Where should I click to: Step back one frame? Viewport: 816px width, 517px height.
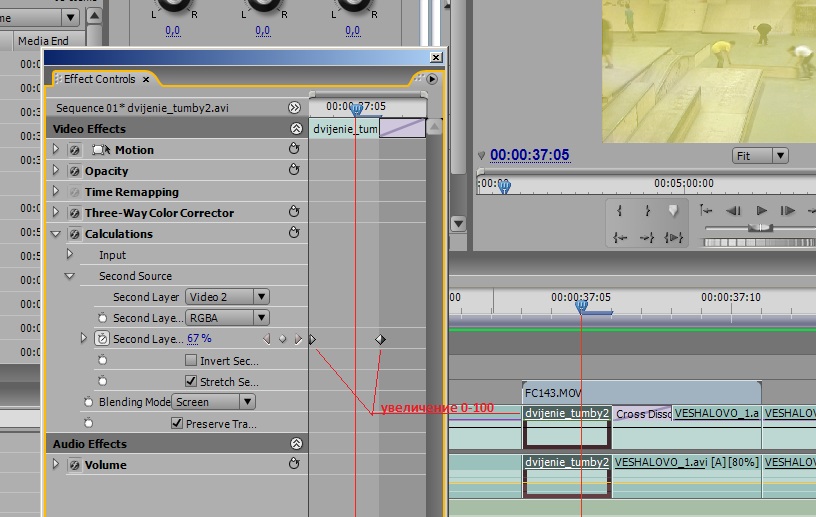pos(733,210)
